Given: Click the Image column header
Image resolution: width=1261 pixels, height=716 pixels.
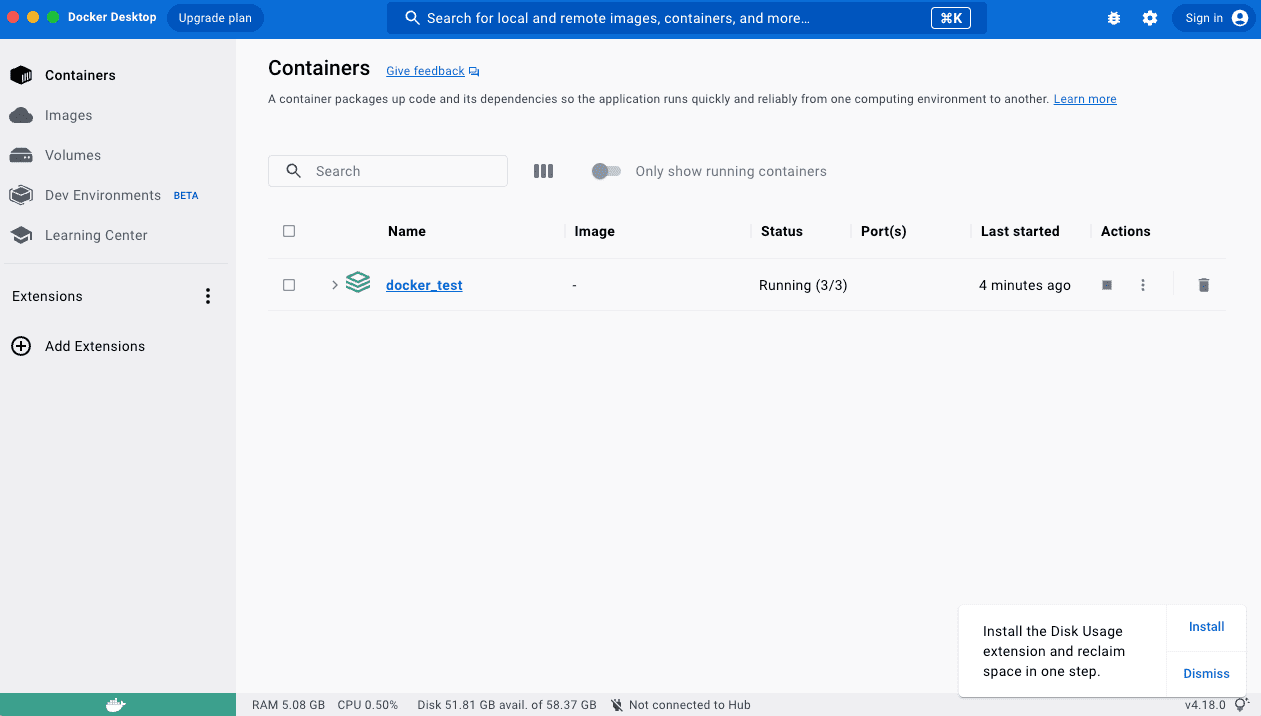Looking at the screenshot, I should (595, 231).
